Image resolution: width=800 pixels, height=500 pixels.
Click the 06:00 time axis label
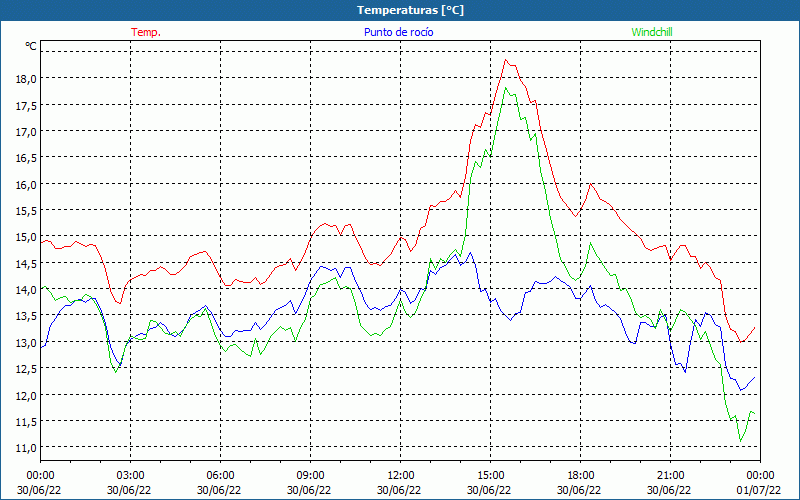[221, 476]
